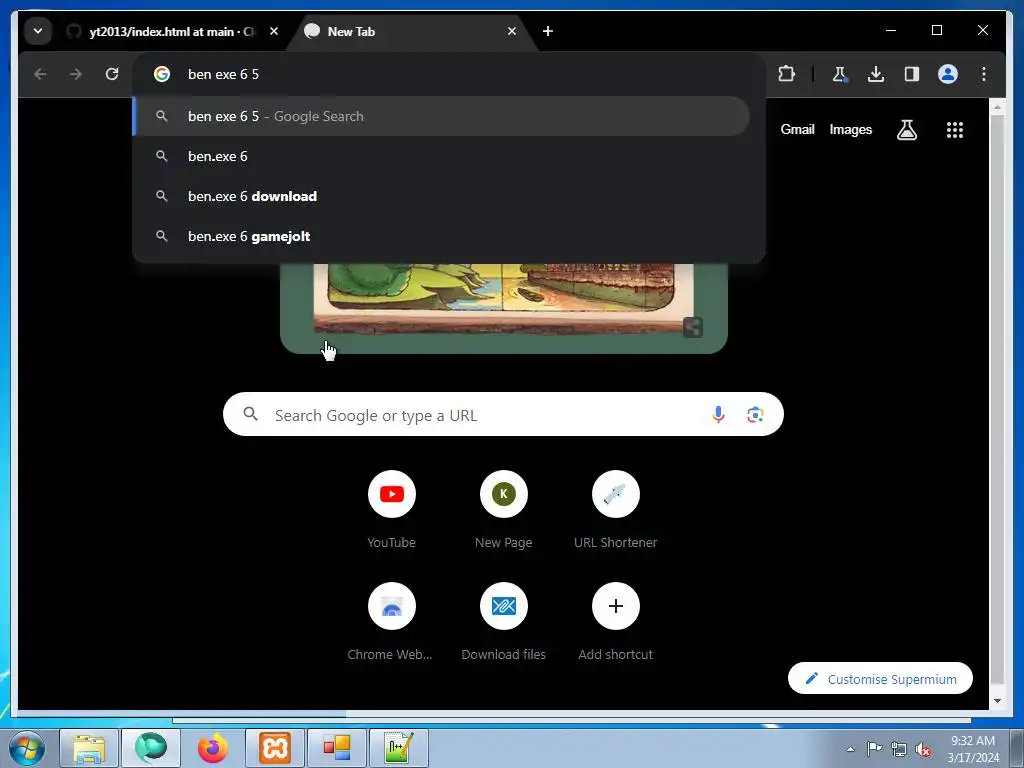This screenshot has width=1024, height=768.
Task: Open a new browser tab with plus
Action: pos(548,31)
